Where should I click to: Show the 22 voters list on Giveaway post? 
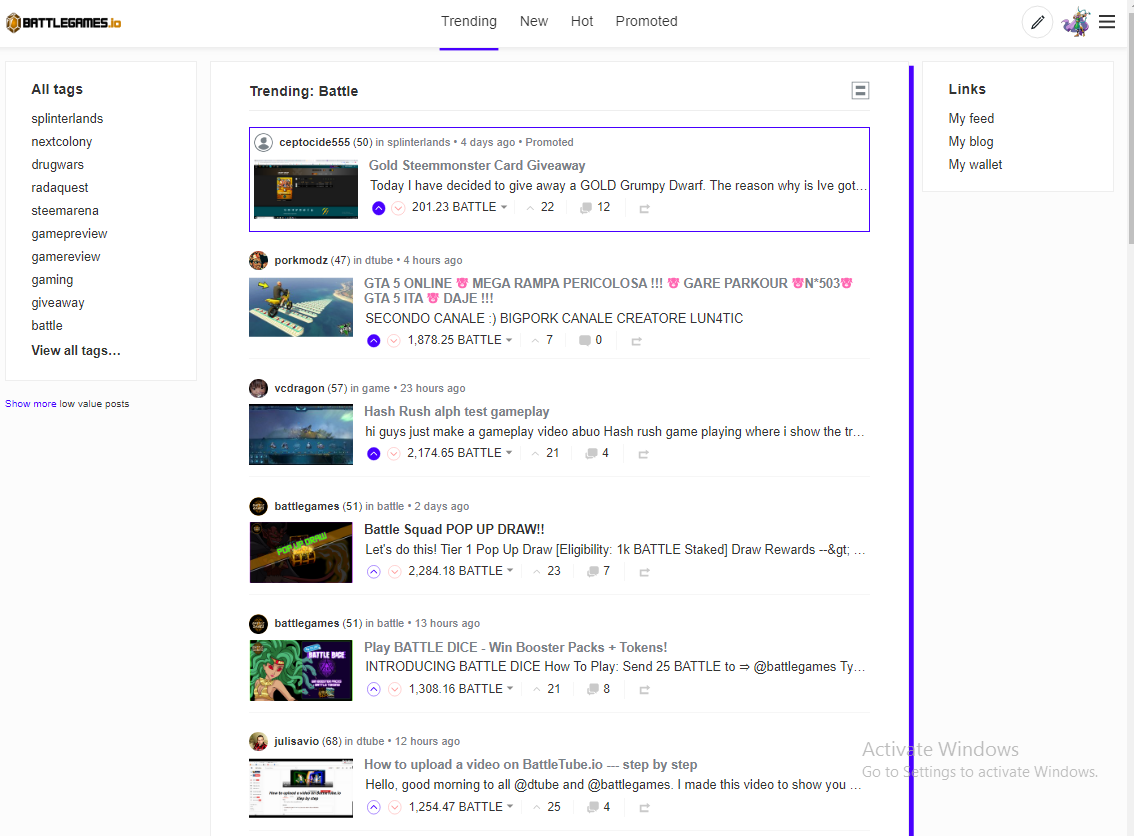click(x=540, y=208)
